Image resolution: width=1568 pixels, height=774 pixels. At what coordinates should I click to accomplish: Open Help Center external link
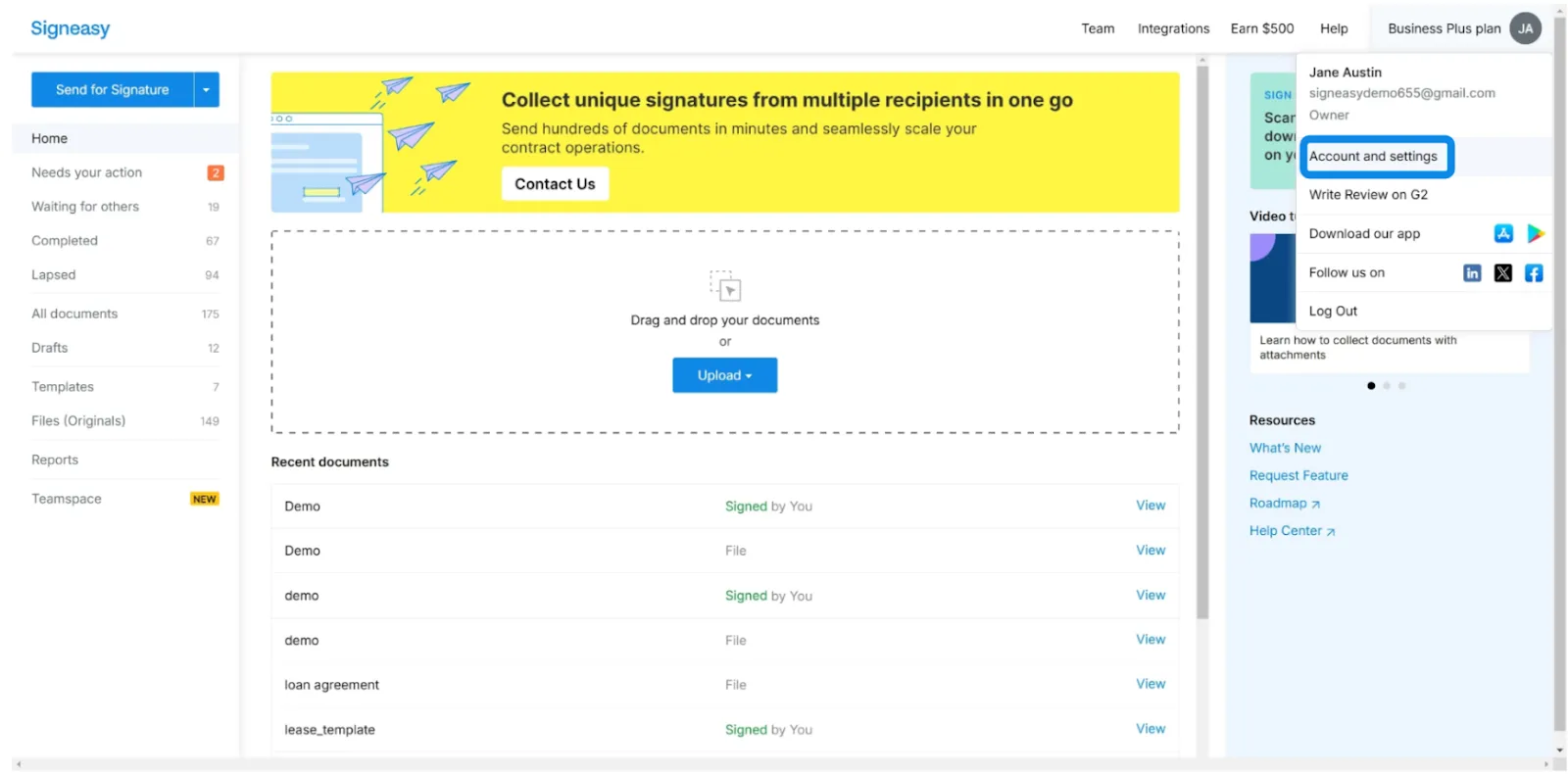pyautogui.click(x=1292, y=531)
